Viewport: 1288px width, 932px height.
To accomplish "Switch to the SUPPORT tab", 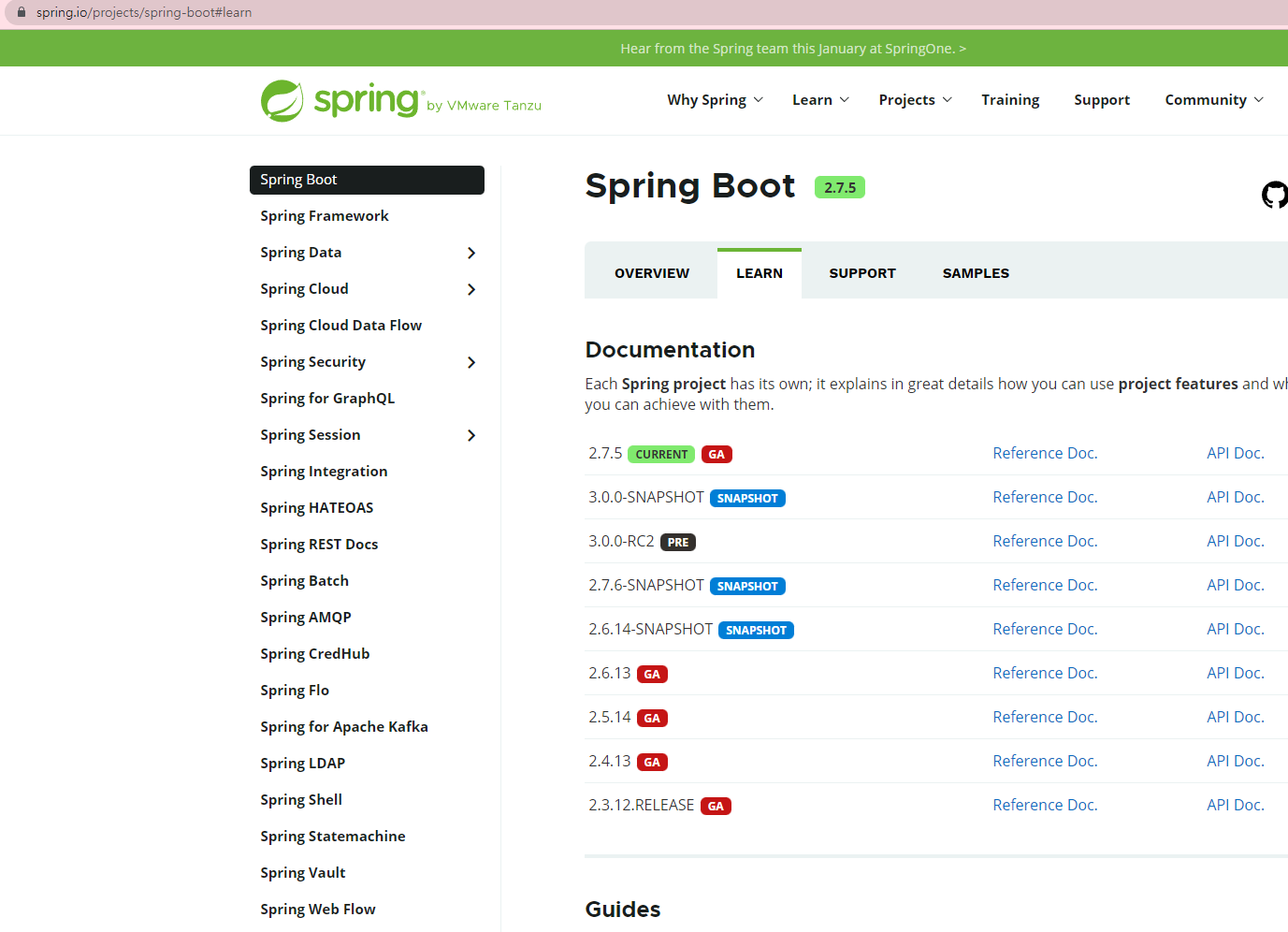I will 862,273.
